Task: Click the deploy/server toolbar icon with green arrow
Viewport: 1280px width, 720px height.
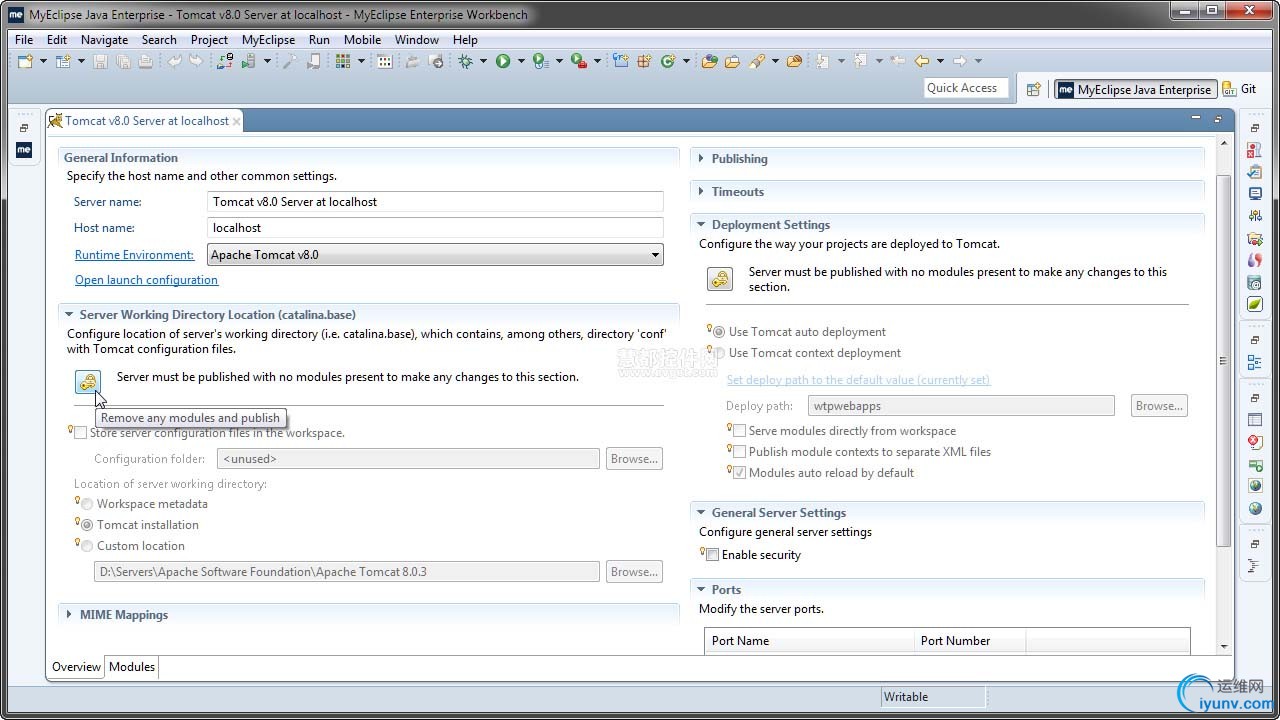Action: (248, 61)
